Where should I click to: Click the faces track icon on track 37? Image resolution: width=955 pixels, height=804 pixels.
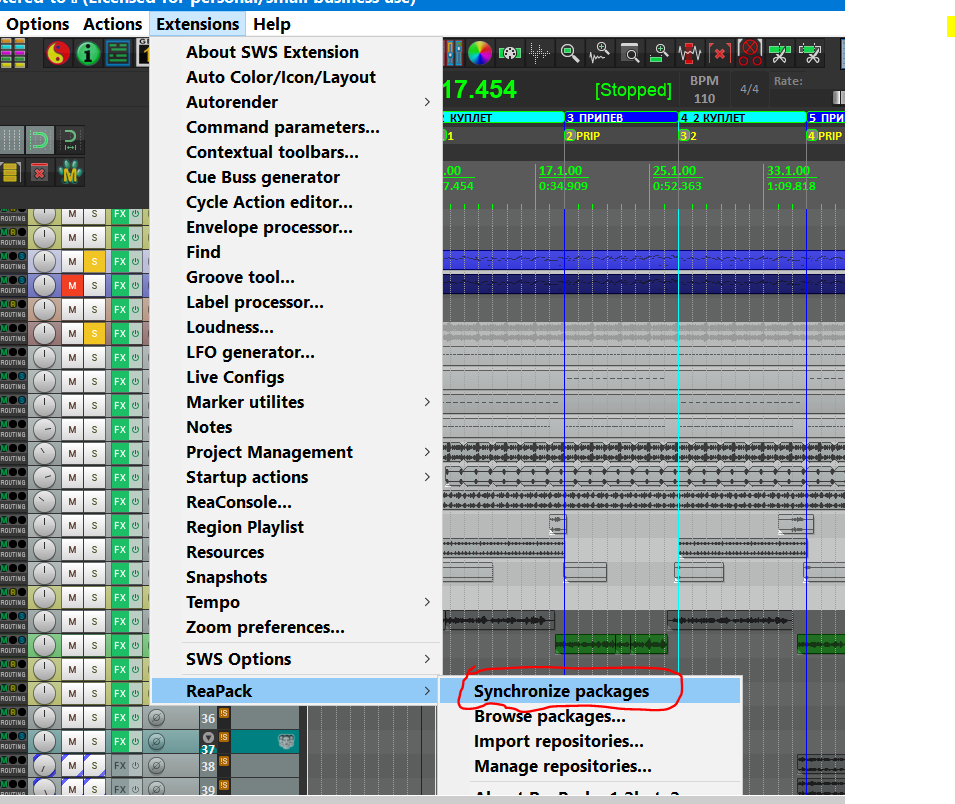click(286, 741)
